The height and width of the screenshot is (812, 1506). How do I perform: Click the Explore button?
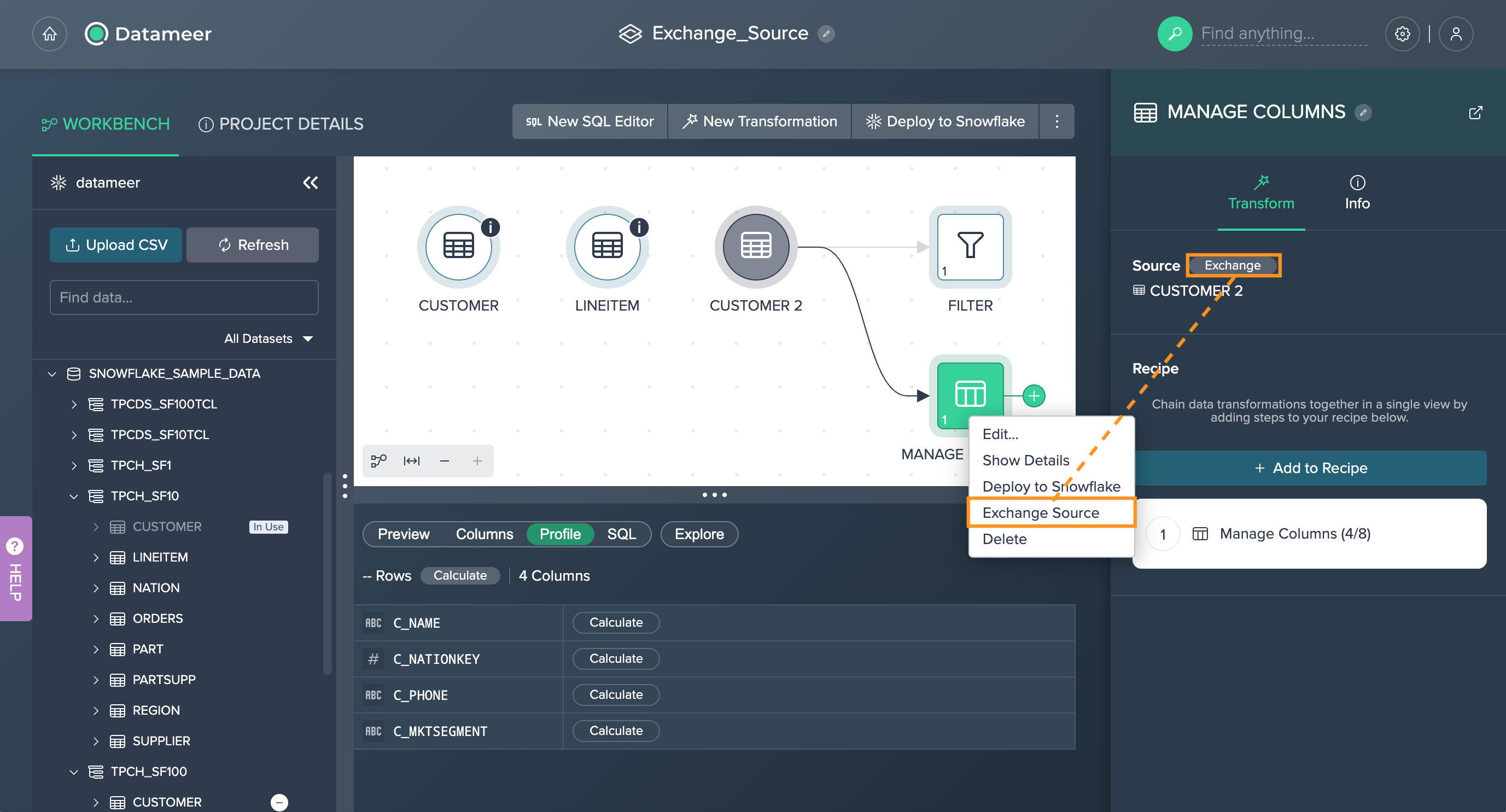[x=699, y=534]
